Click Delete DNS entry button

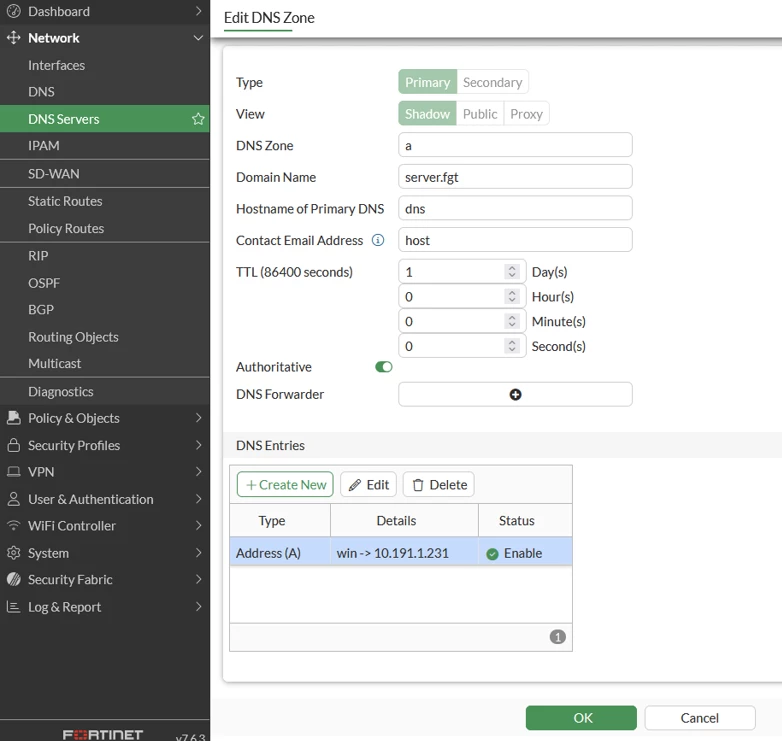tap(439, 484)
